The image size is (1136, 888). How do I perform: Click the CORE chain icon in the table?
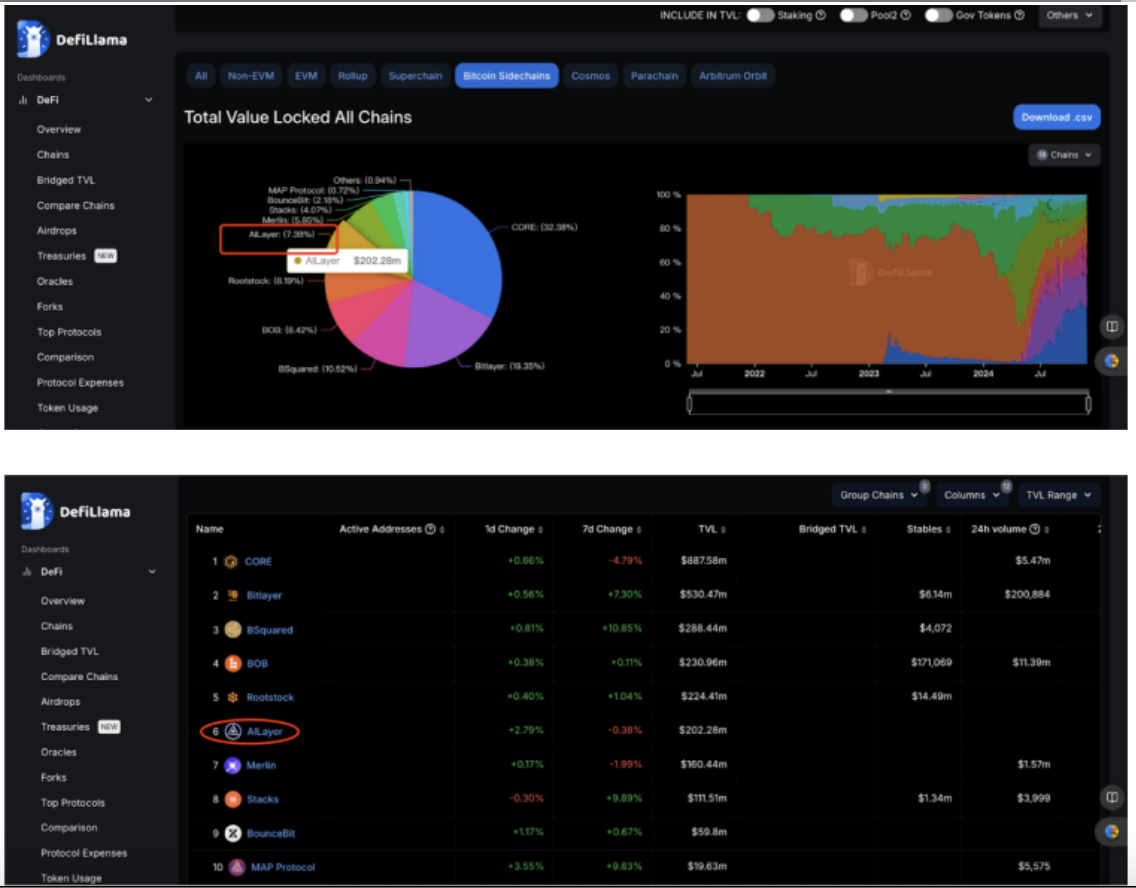(231, 561)
